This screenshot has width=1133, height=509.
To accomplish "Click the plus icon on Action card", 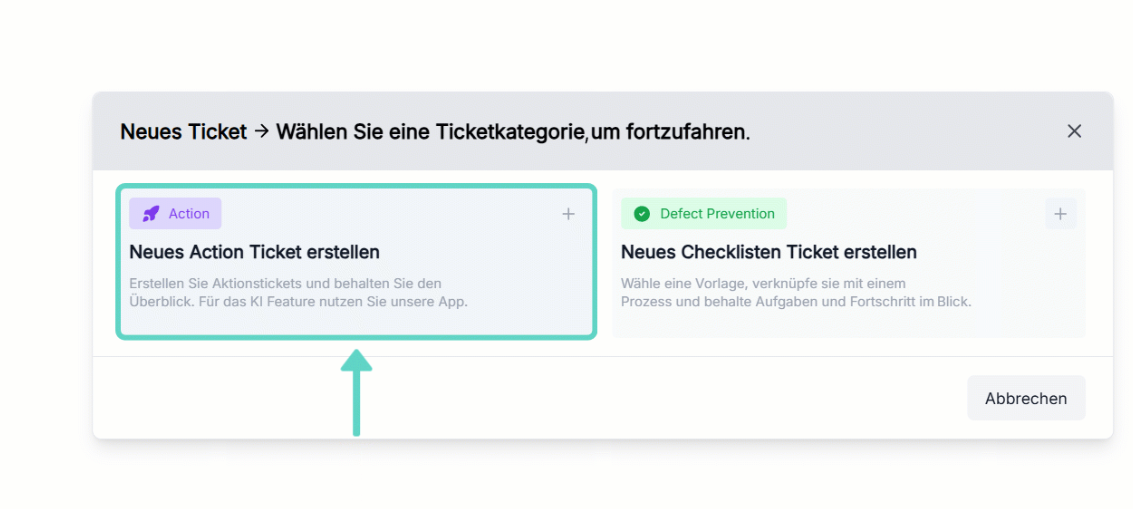I will 569,213.
